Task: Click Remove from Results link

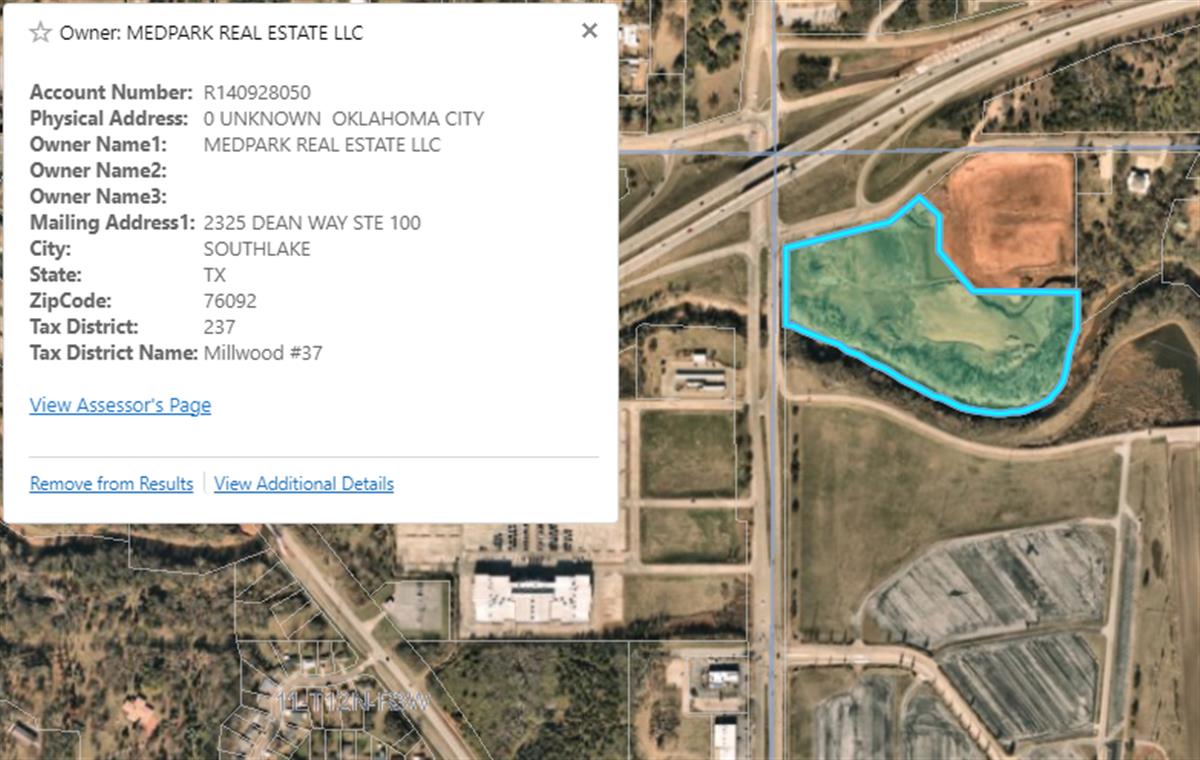Action: pos(111,484)
